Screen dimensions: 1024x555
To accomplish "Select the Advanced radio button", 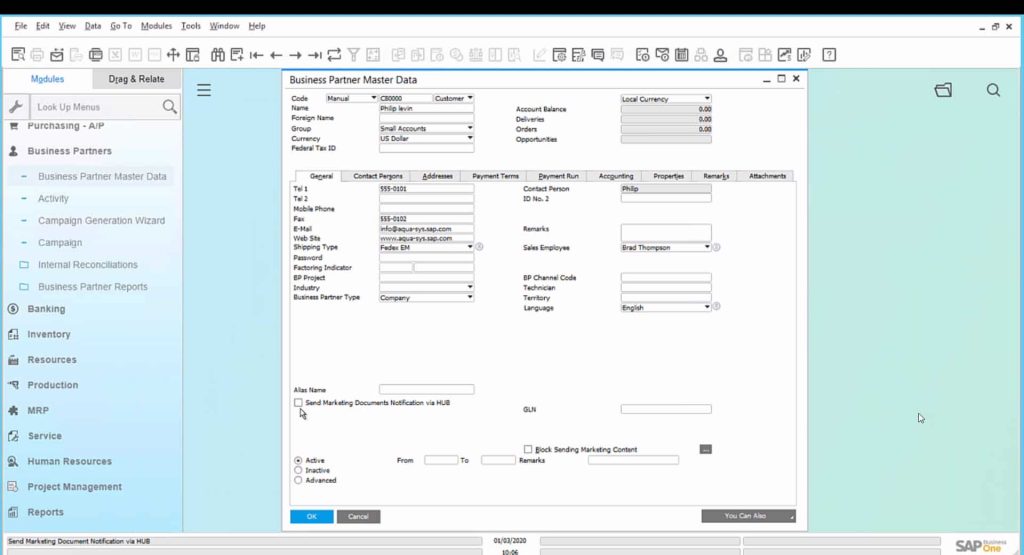I will (298, 480).
